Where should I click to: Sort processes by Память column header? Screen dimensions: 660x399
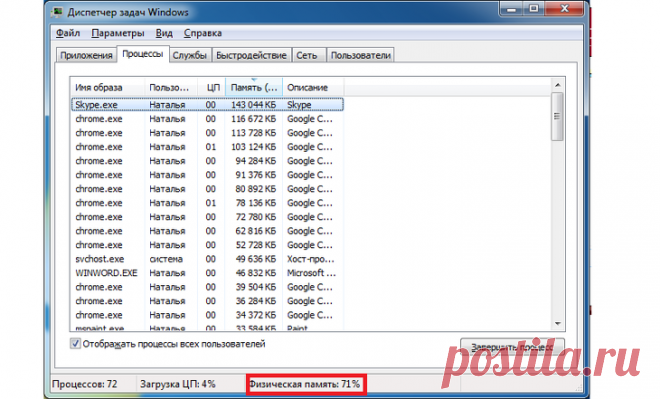click(254, 88)
